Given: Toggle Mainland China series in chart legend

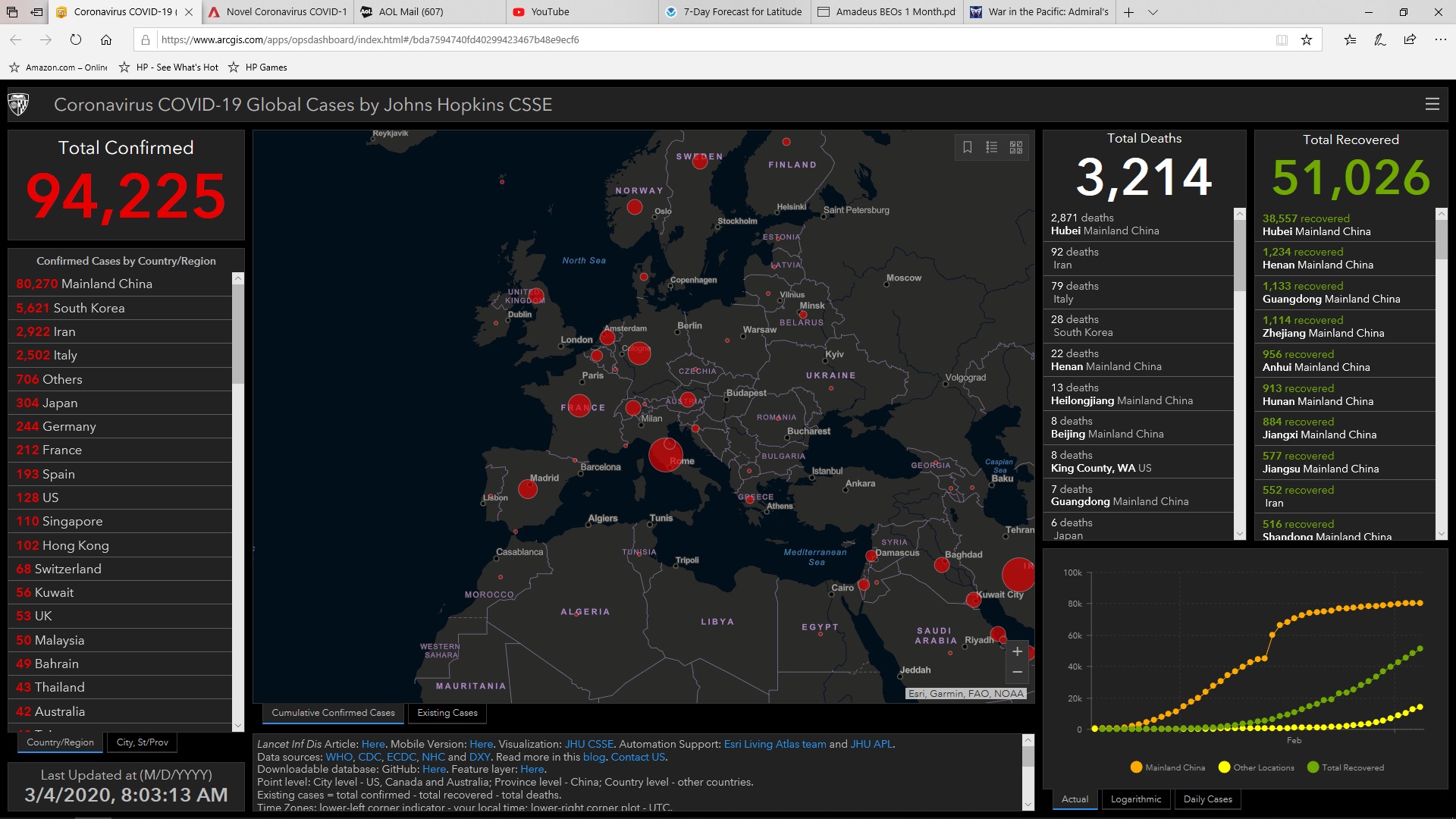Looking at the screenshot, I should point(1167,767).
